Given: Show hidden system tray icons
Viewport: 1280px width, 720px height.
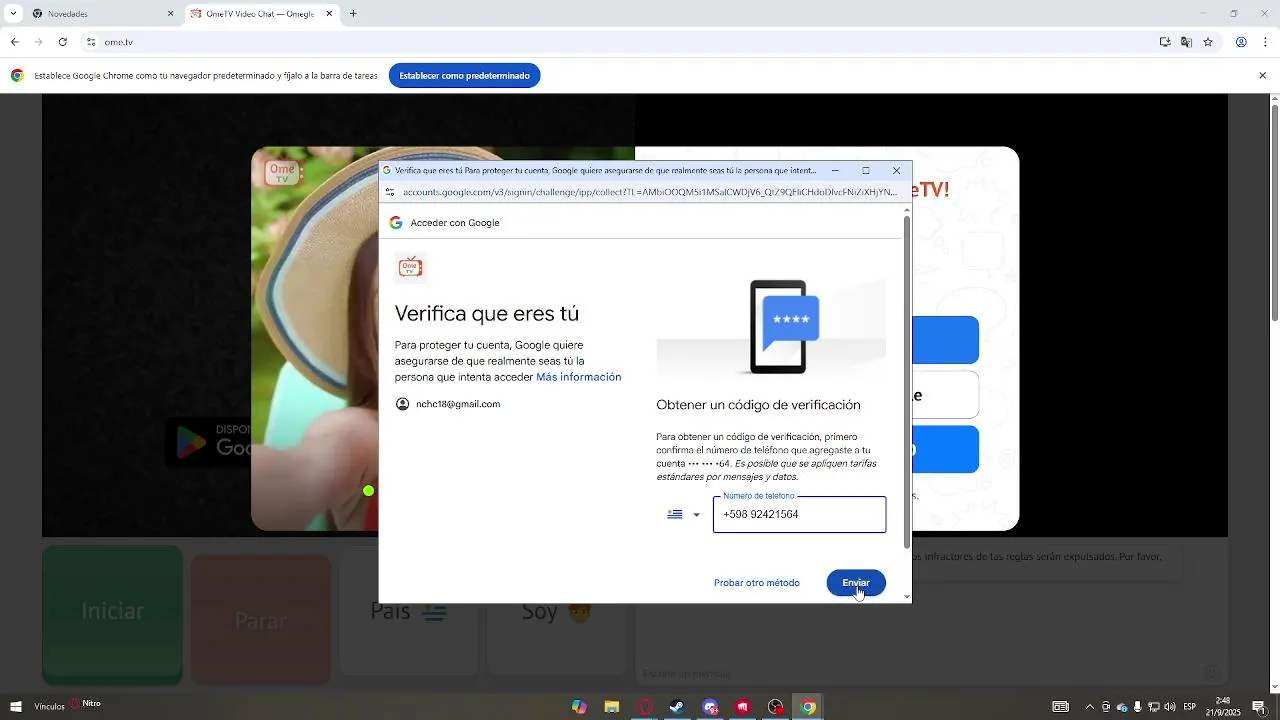Looking at the screenshot, I should click(x=1089, y=707).
